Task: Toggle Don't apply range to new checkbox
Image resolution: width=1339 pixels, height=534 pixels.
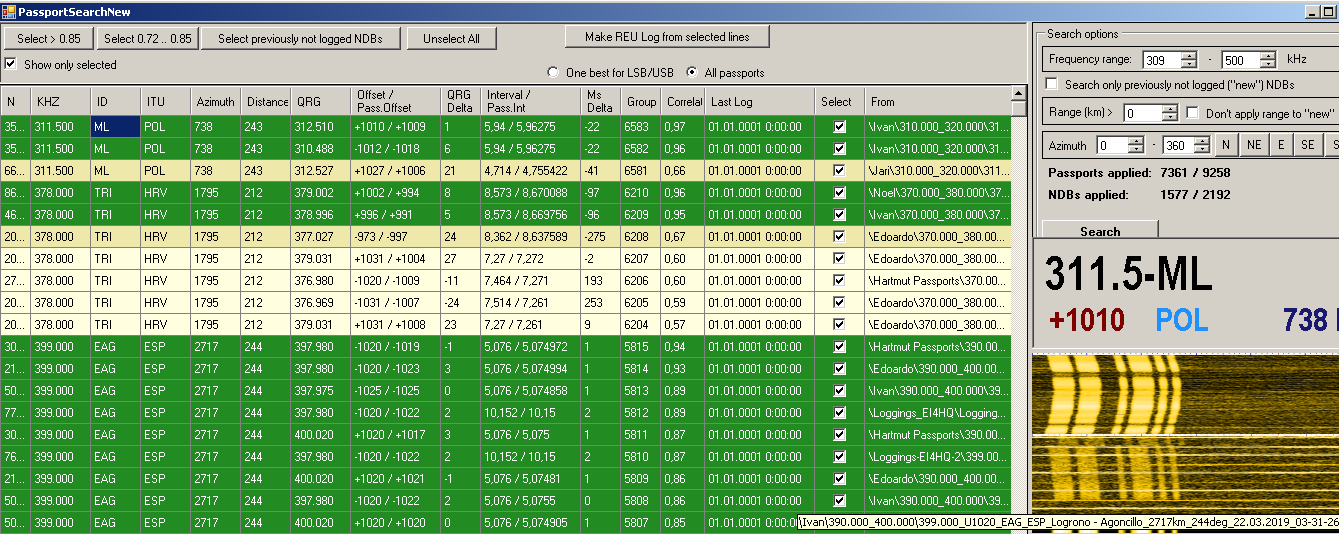Action: (1193, 113)
